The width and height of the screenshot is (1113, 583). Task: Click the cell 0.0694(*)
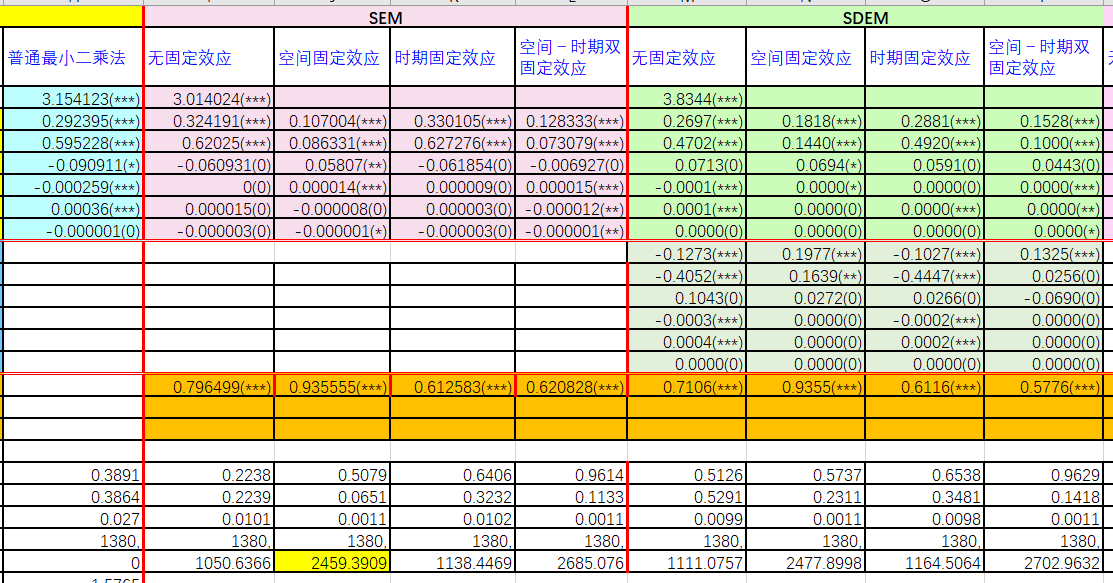pyautogui.click(x=806, y=165)
